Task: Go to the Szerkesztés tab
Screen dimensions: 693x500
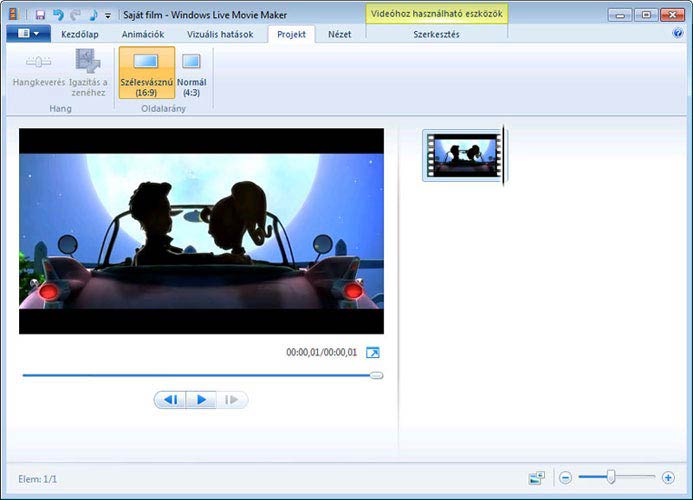Action: (x=436, y=34)
